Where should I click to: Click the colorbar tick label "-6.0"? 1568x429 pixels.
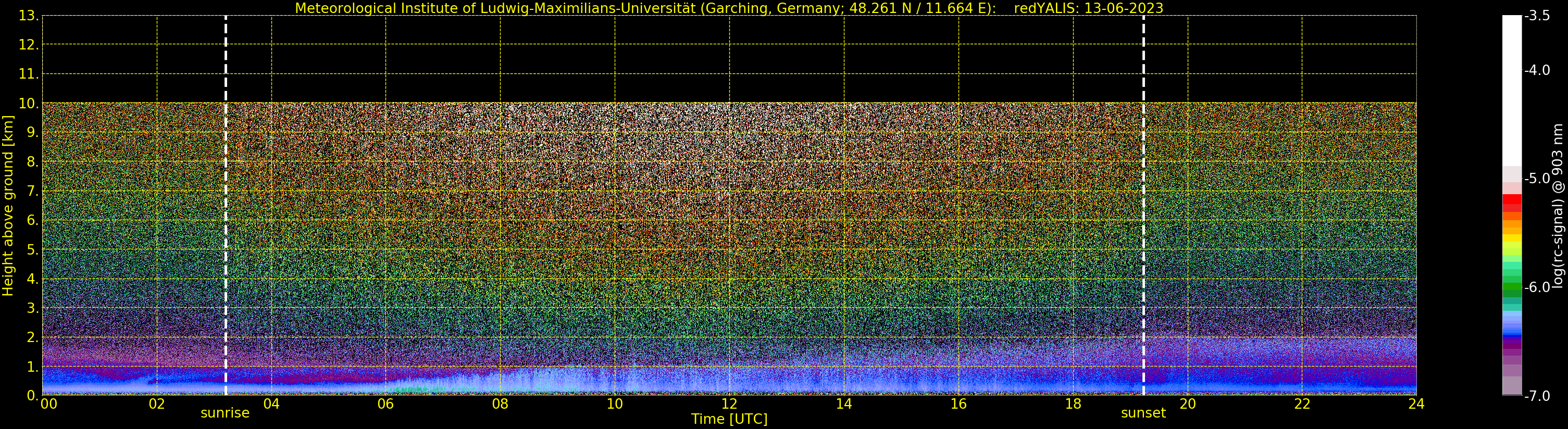pos(1537,287)
